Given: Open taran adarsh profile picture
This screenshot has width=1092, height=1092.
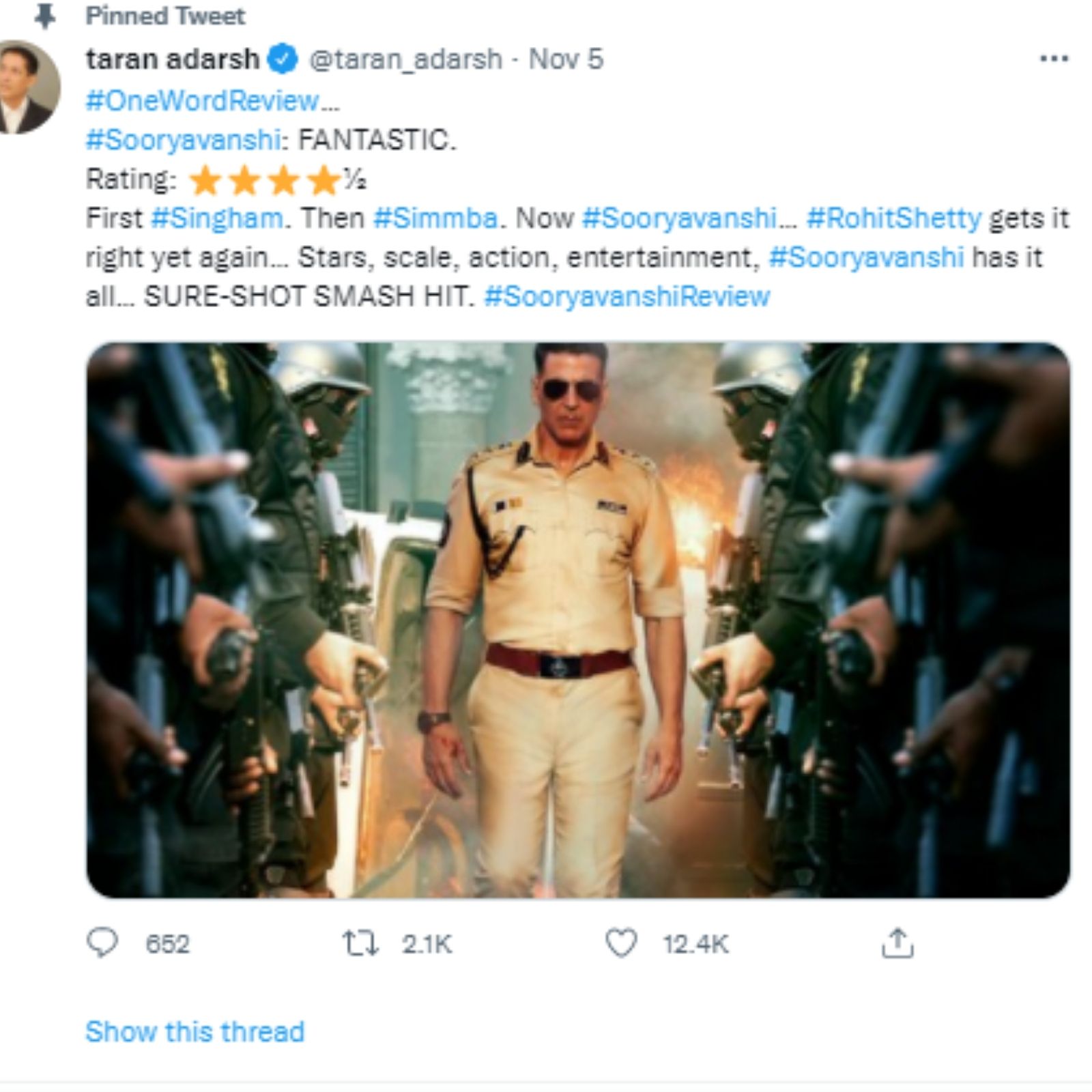Looking at the screenshot, I should click(x=27, y=87).
